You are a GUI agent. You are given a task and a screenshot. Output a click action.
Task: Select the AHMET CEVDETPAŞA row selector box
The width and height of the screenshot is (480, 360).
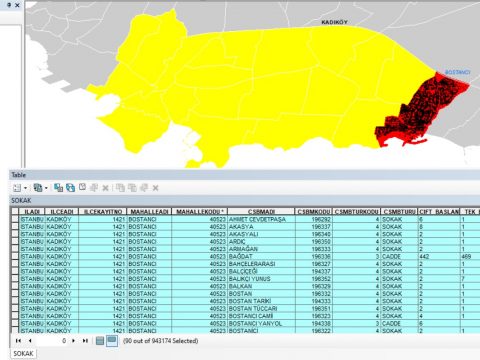point(15,219)
